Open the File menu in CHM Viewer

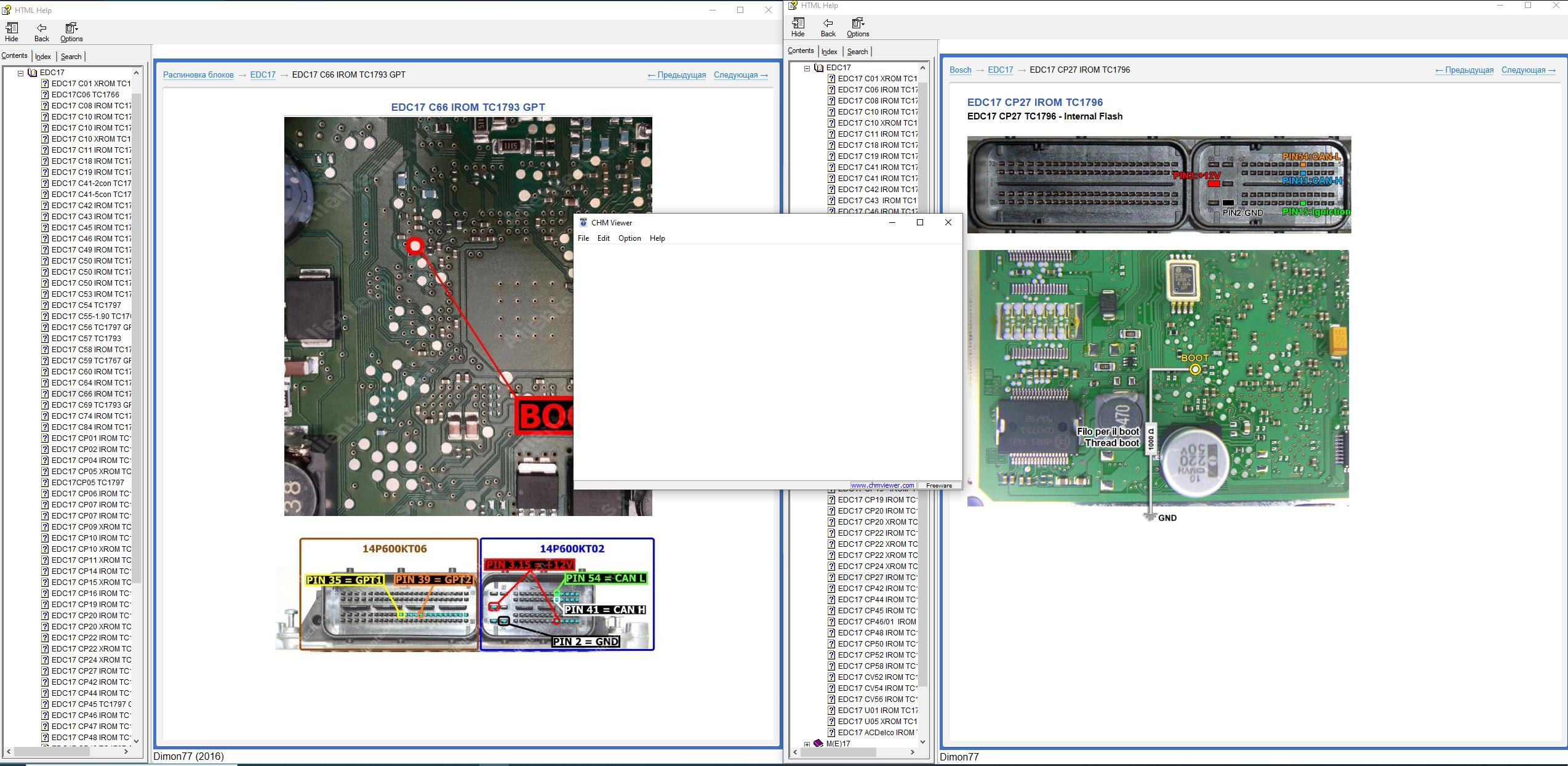click(583, 238)
